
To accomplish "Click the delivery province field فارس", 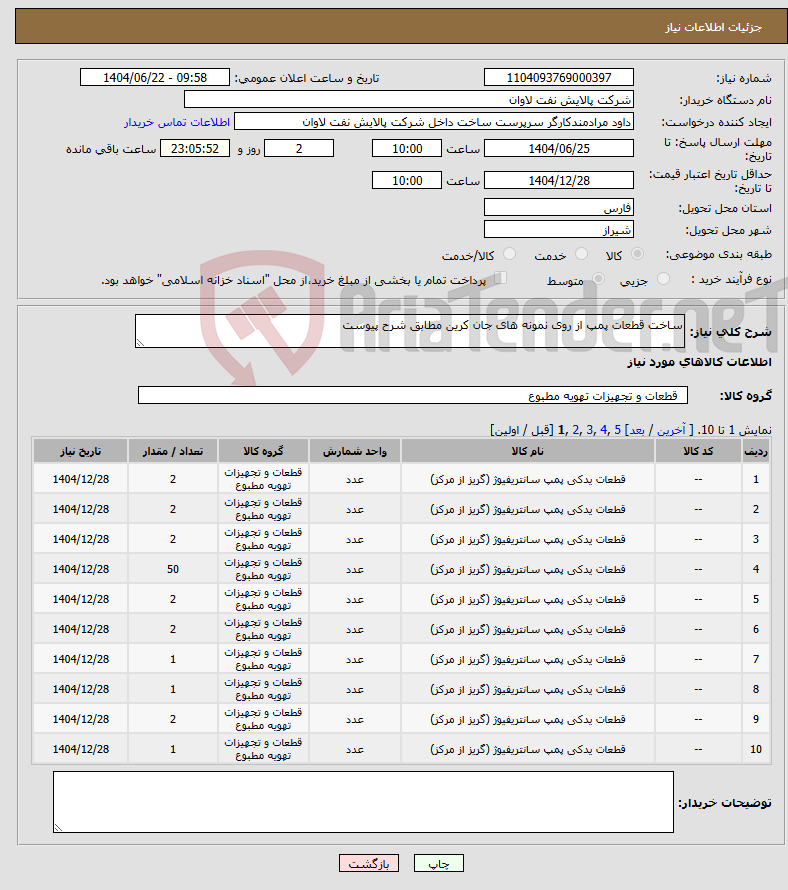I will tap(559, 207).
